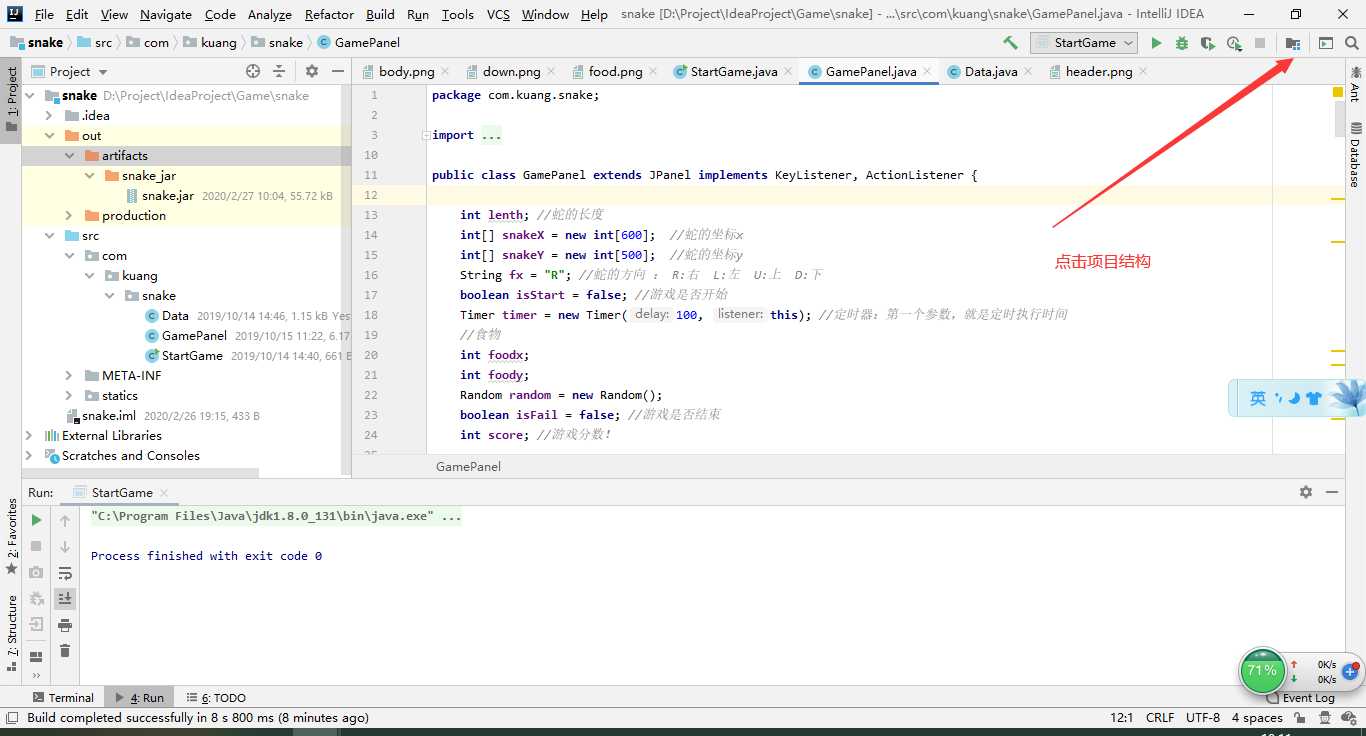Click the editor vertical scrollbar thumb
This screenshot has height=736, width=1366.
click(1340, 118)
